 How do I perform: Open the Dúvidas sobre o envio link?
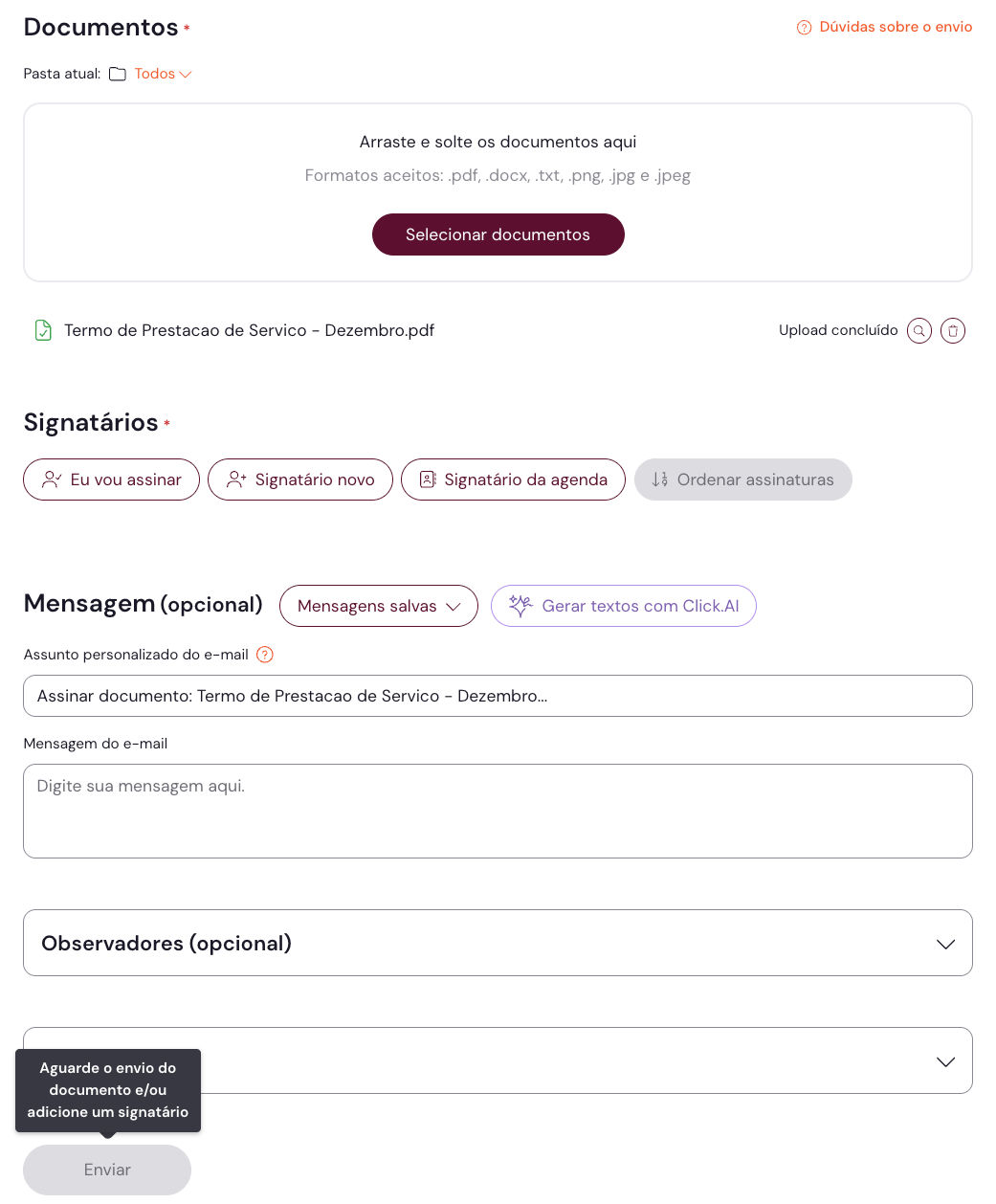point(896,27)
